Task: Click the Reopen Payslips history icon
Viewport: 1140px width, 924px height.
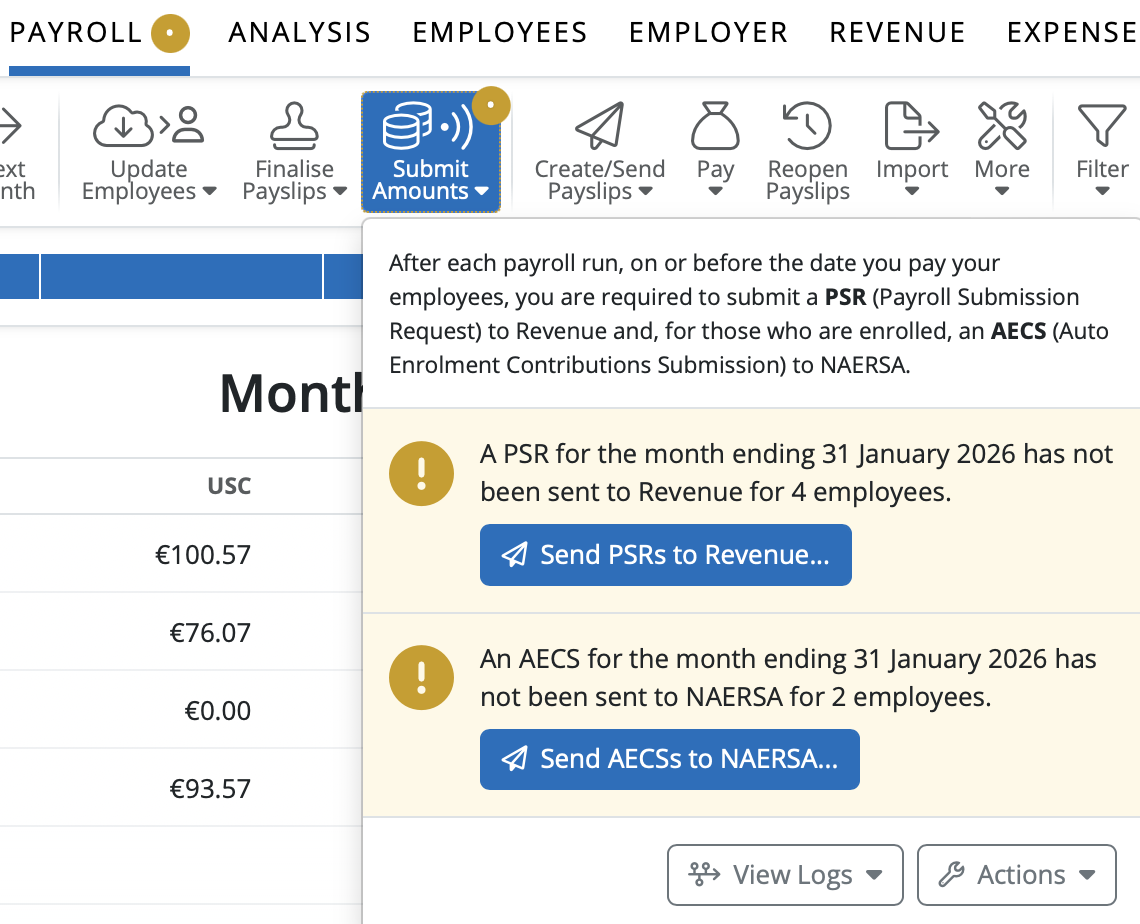Action: (x=807, y=126)
